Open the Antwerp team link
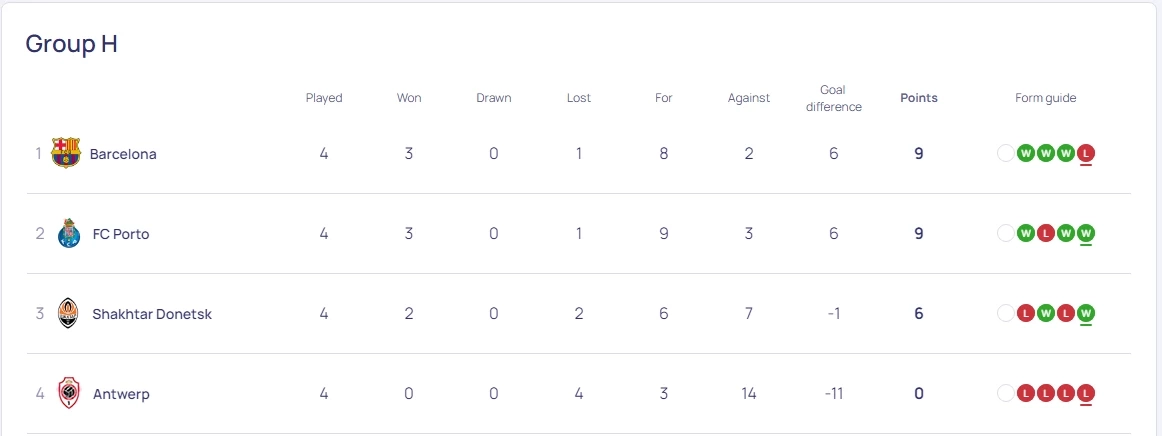Screen dimensions: 1162x436 [x=121, y=394]
